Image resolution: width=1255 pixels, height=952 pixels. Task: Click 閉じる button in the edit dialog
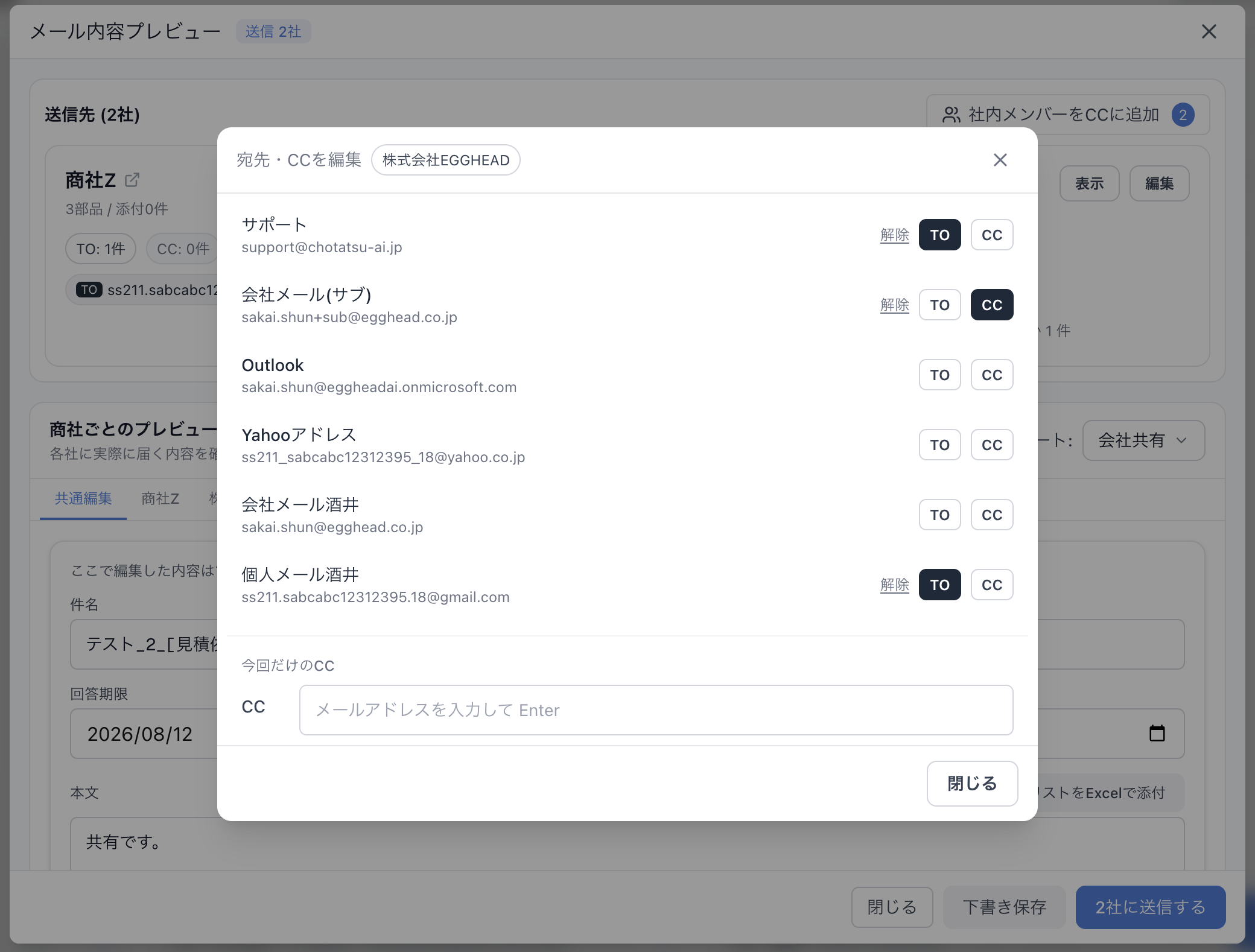972,783
